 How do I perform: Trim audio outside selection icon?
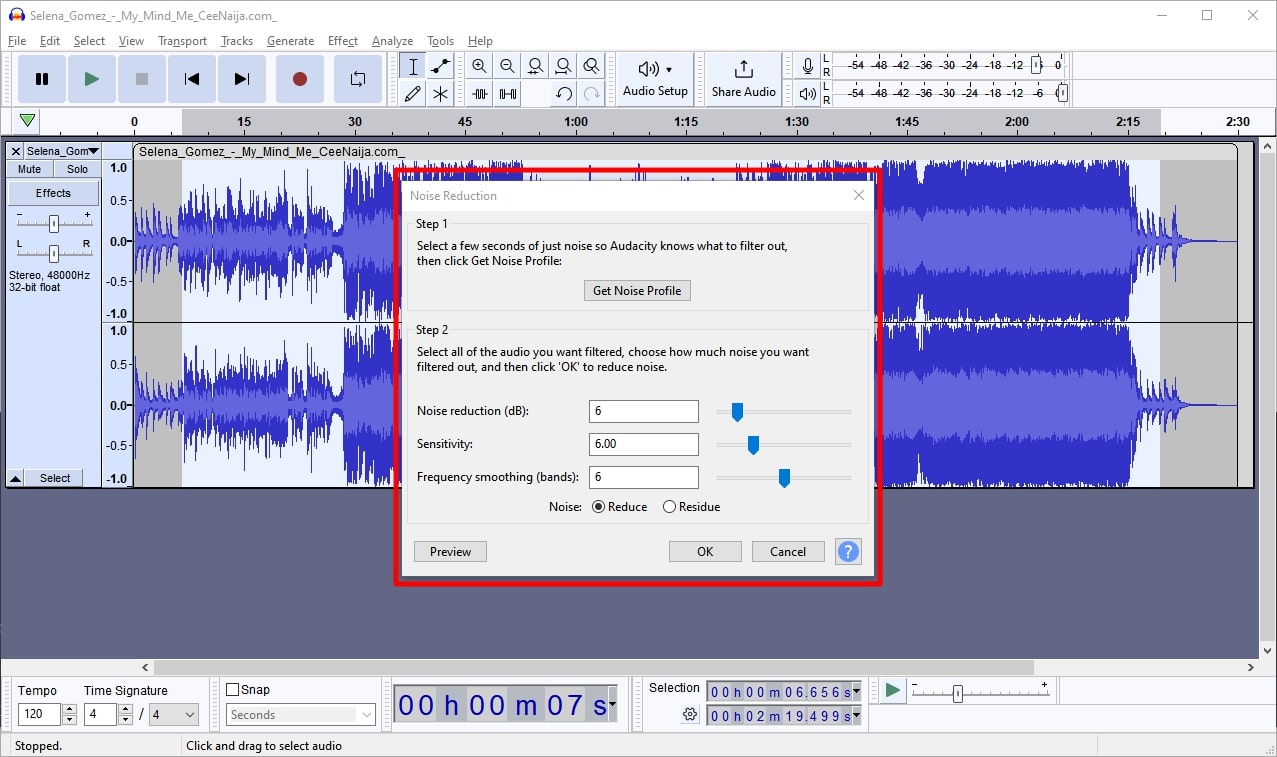(x=480, y=94)
